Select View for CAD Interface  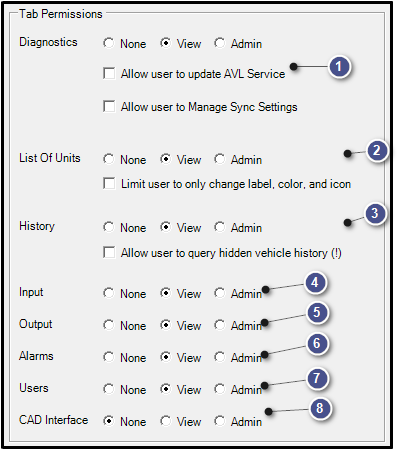(x=165, y=421)
